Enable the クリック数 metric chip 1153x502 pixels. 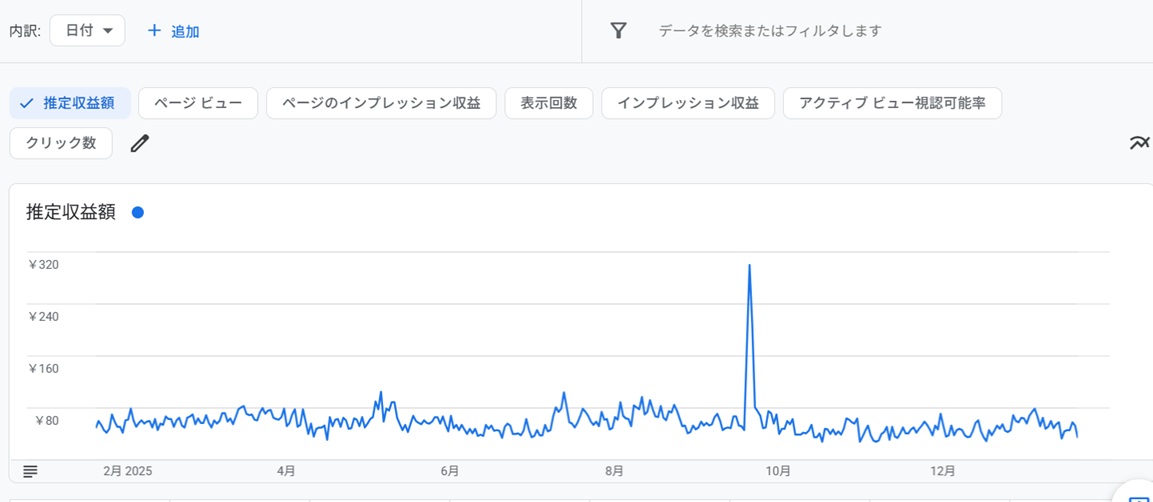click(61, 143)
